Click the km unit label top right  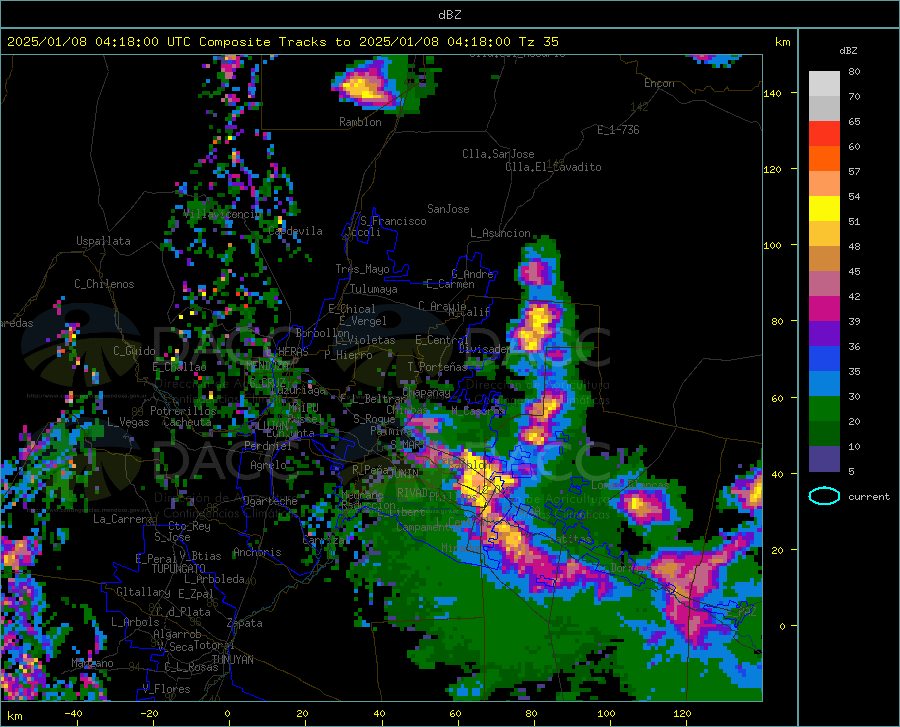782,42
